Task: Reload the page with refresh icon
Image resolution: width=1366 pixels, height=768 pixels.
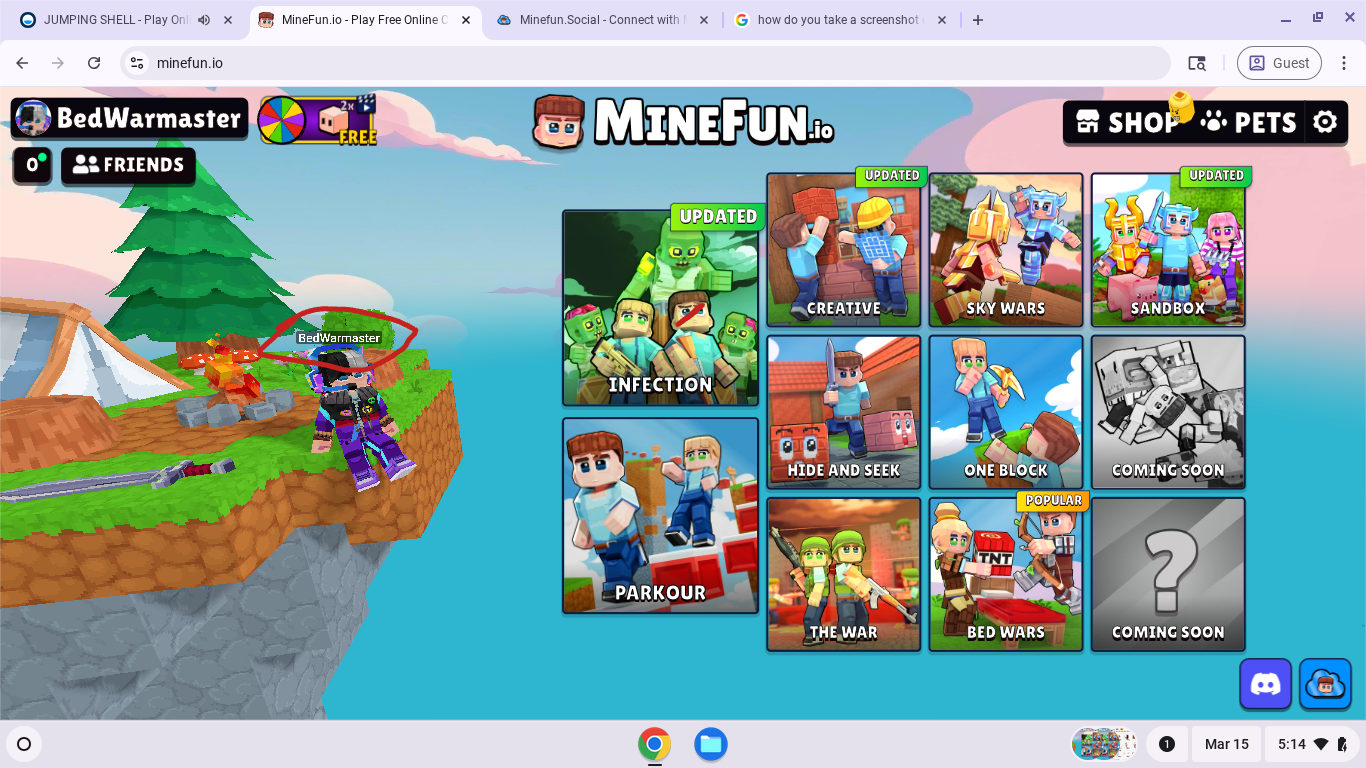Action: point(94,63)
